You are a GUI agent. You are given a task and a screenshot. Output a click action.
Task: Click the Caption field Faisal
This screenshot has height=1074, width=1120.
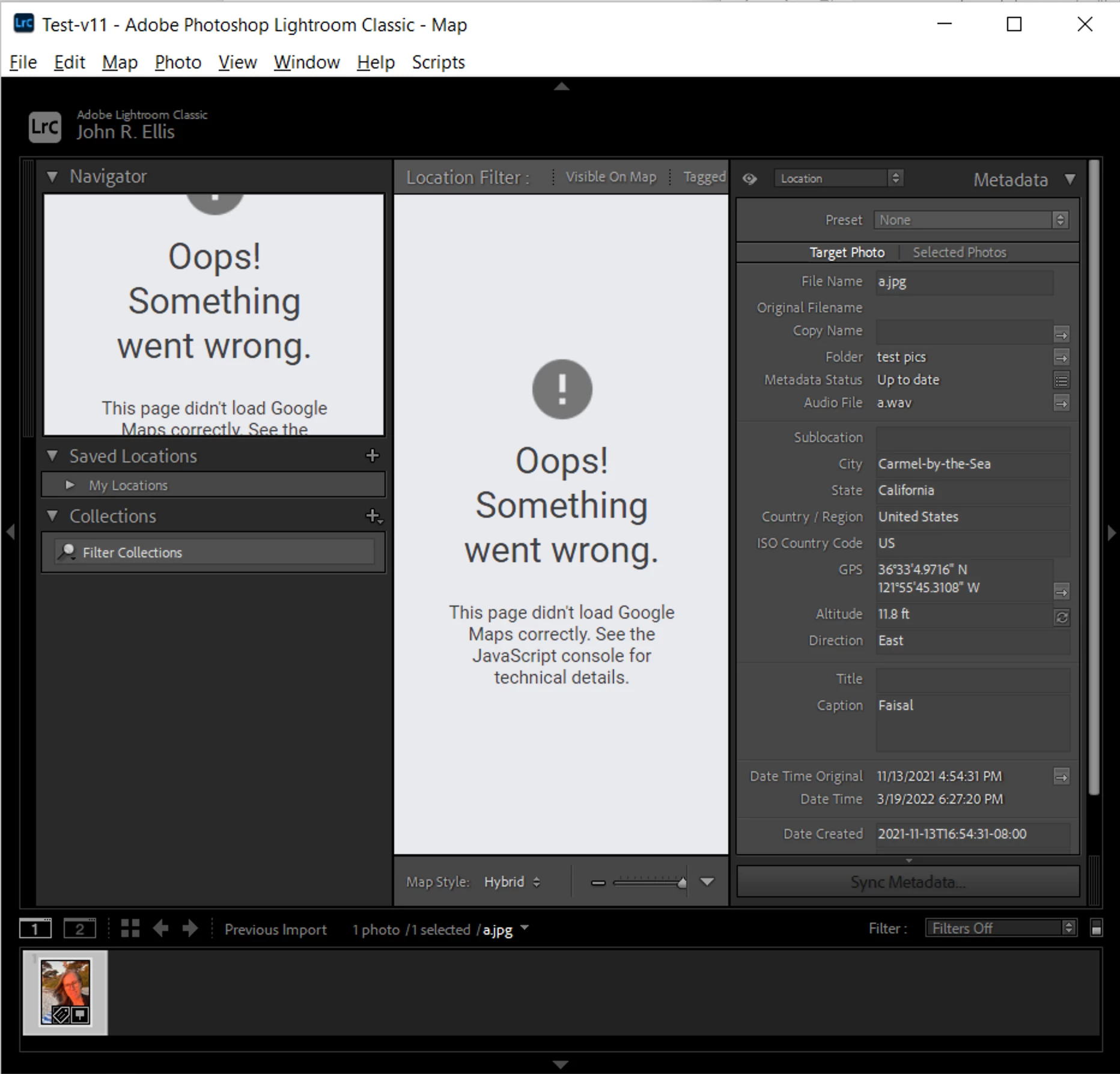tap(973, 723)
